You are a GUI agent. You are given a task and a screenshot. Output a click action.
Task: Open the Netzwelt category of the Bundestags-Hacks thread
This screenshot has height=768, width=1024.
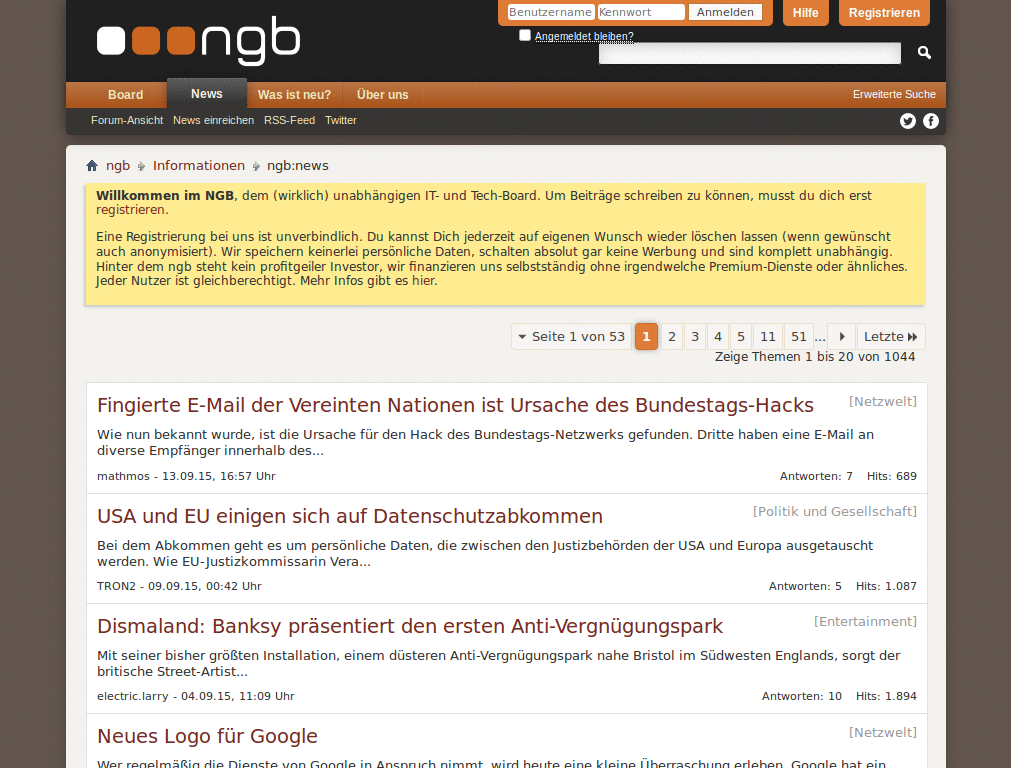coord(882,400)
